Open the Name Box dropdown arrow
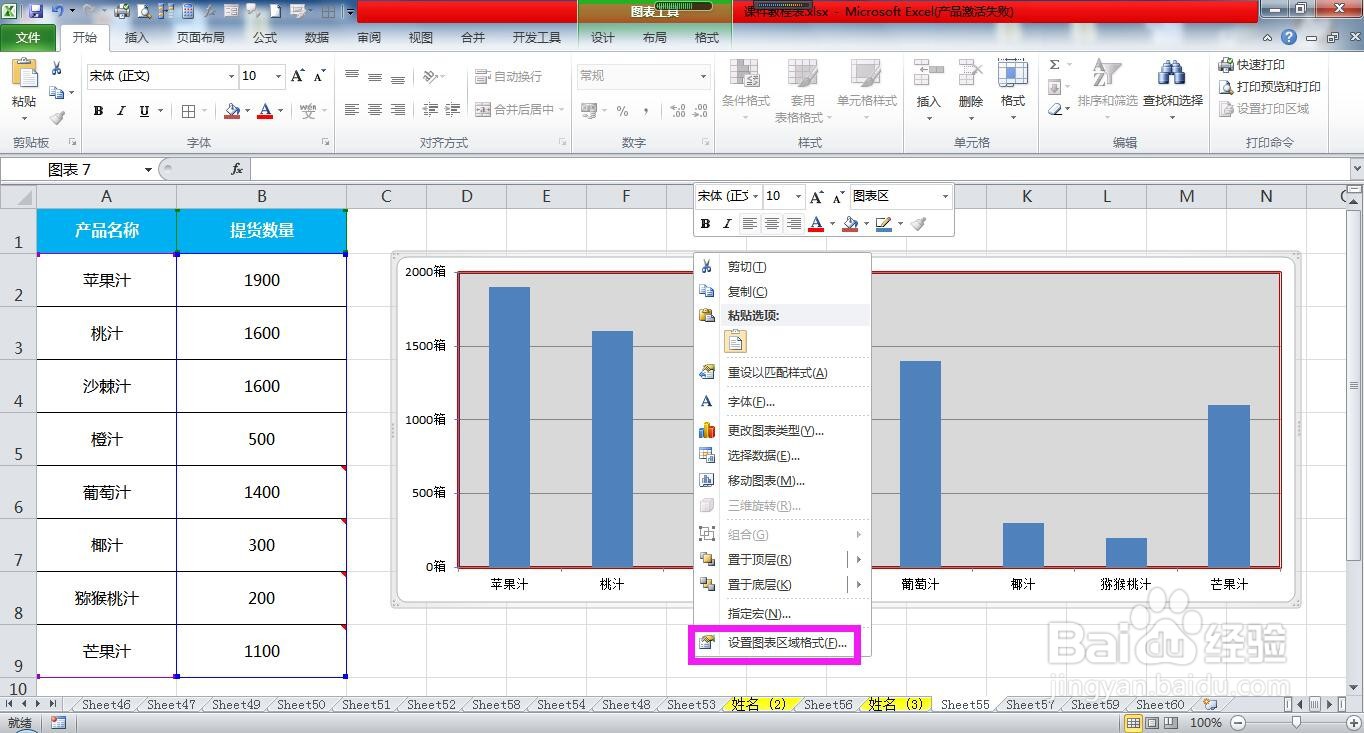The height and width of the screenshot is (733, 1364). (x=148, y=170)
